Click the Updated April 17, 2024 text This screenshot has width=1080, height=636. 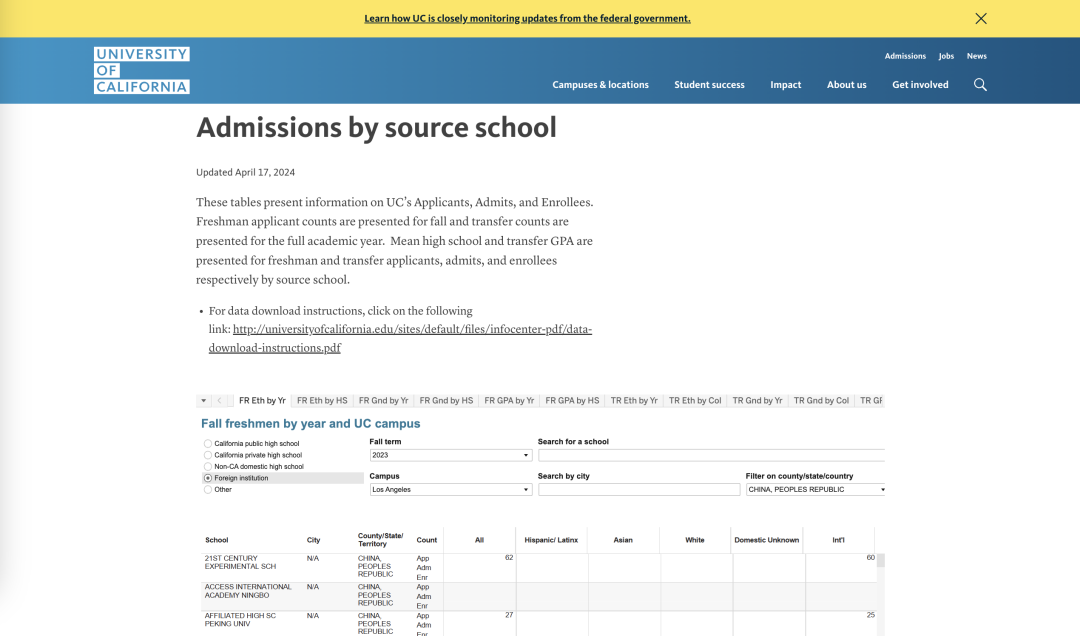pos(245,172)
